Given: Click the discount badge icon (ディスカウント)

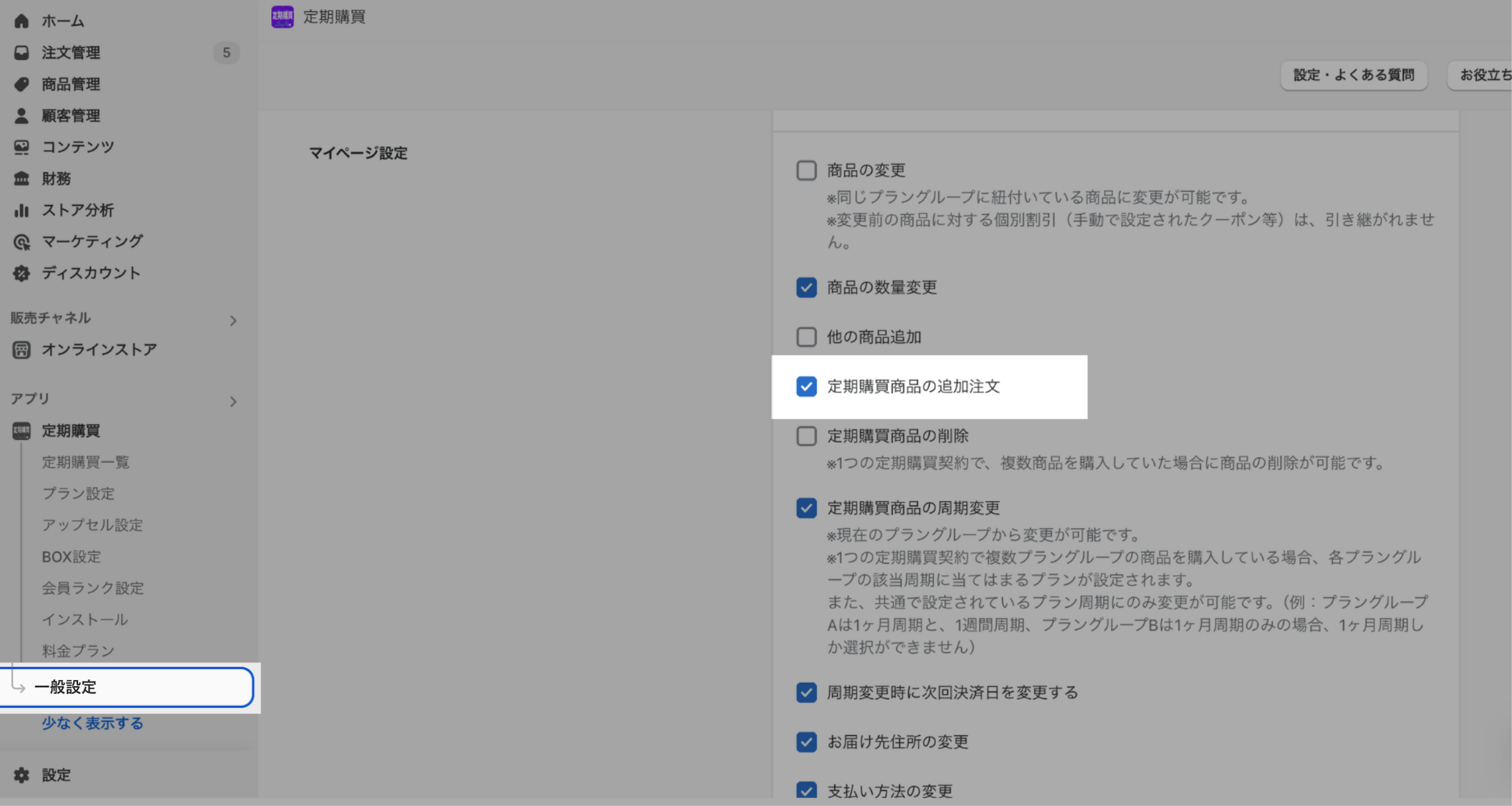Looking at the screenshot, I should pos(21,273).
